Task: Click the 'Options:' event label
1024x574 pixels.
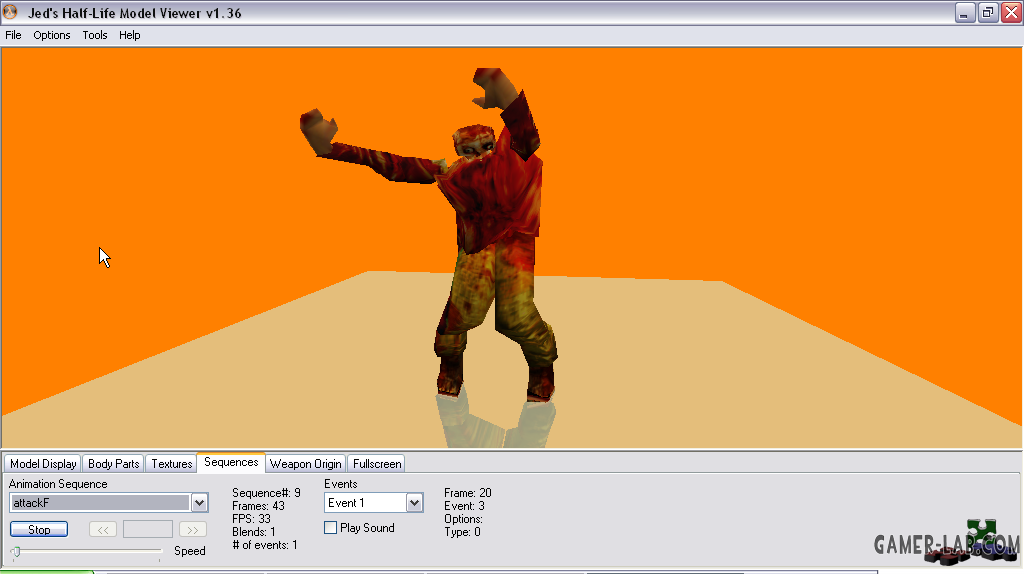Action: (464, 519)
